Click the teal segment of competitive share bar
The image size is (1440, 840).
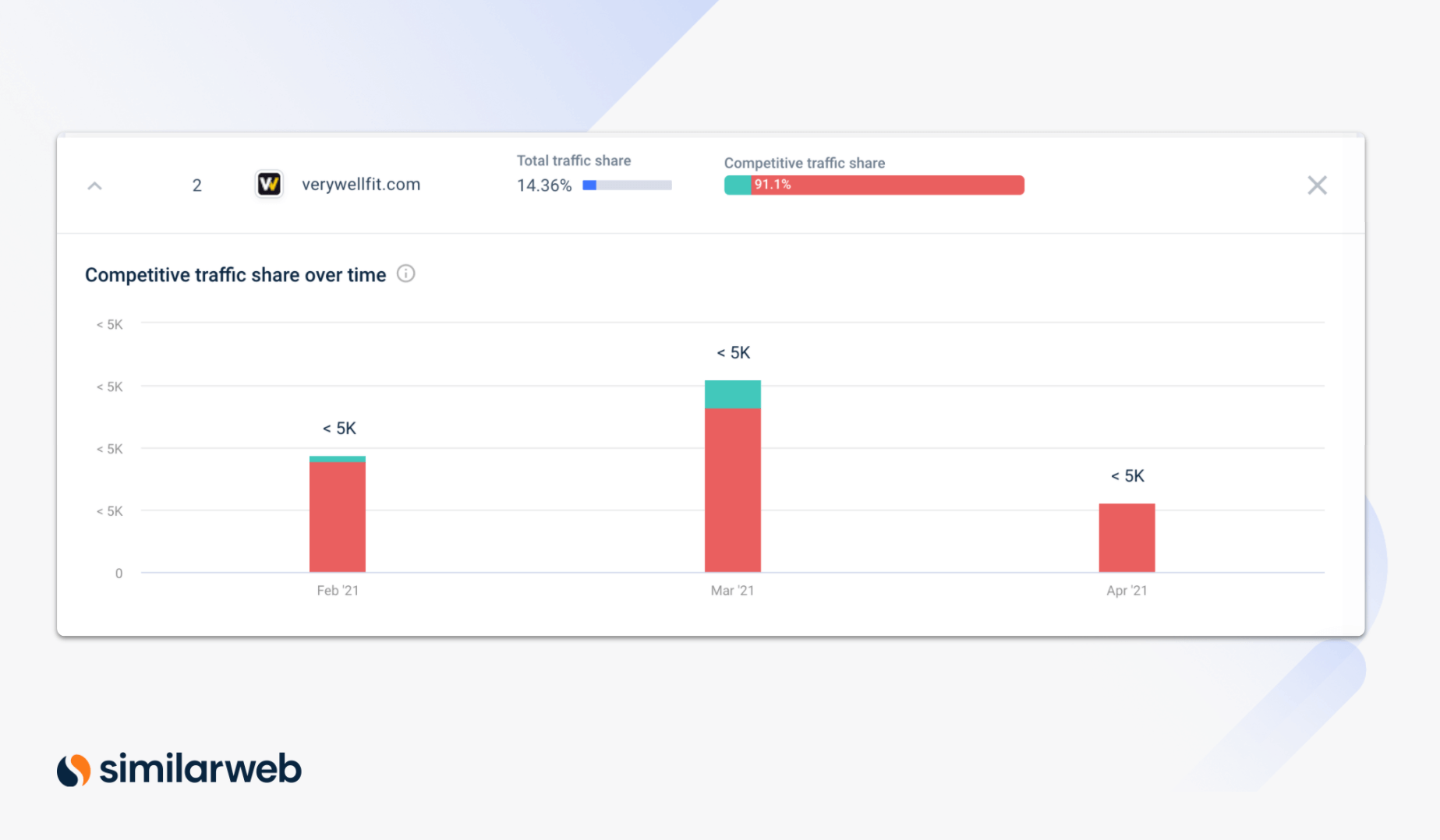click(x=738, y=185)
